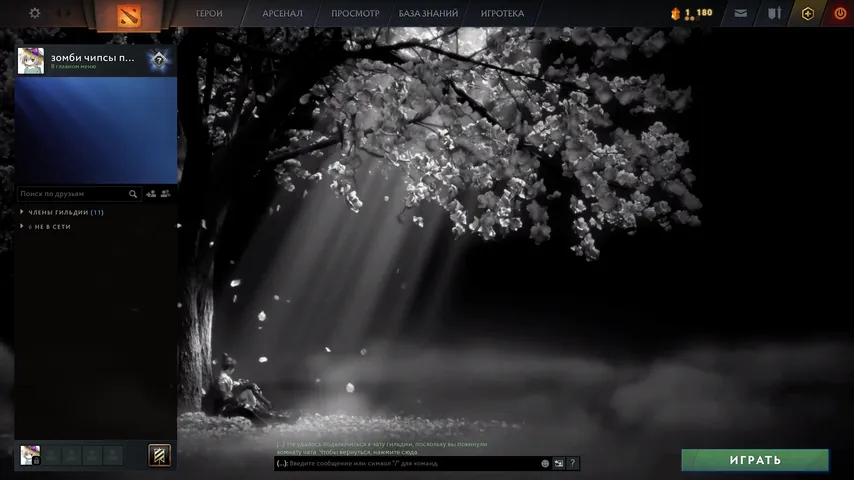Open the АРСЕНАЛ tab
Image resolution: width=854 pixels, height=480 pixels.
[282, 14]
